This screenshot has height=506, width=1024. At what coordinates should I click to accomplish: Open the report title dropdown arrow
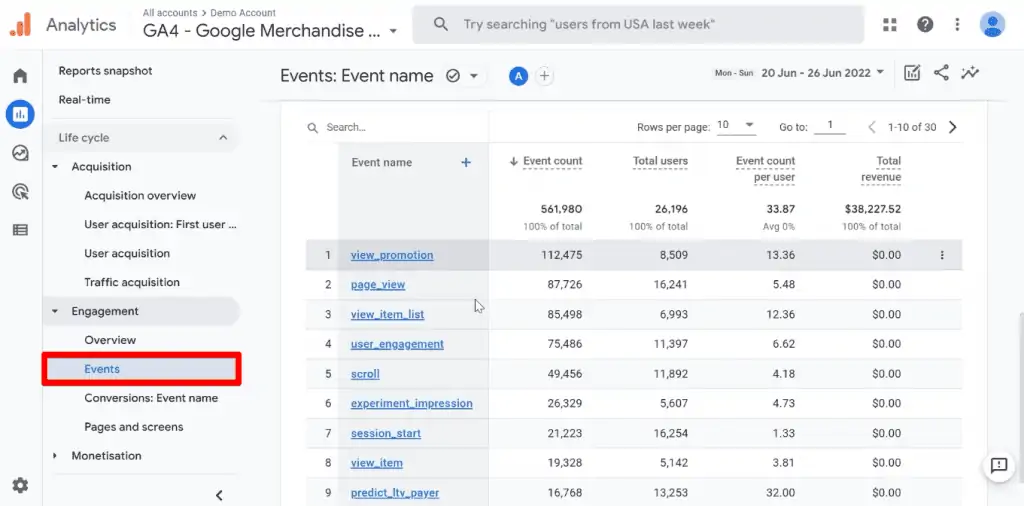(474, 76)
